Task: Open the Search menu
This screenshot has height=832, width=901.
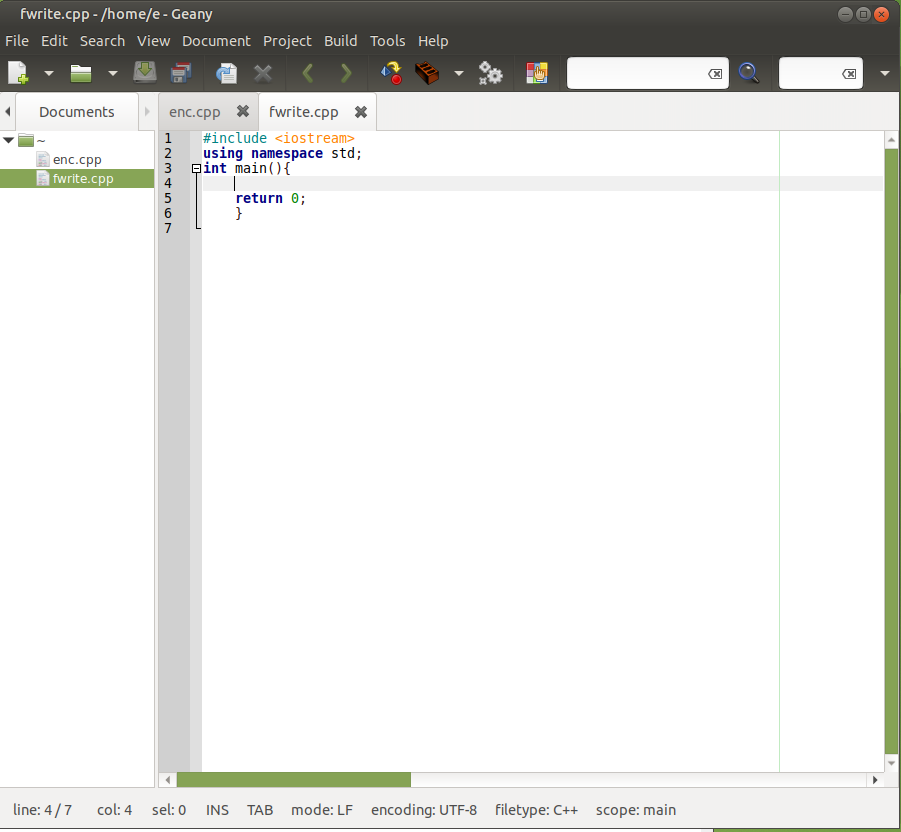Action: 102,41
